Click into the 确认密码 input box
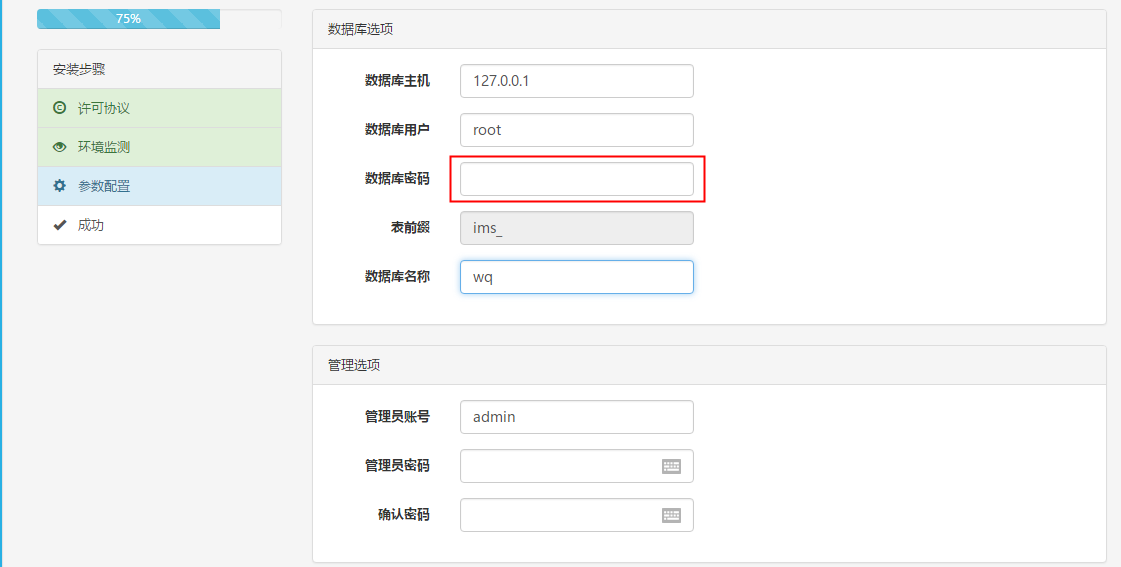Screen dimensions: 1121x567 (x=556, y=515)
